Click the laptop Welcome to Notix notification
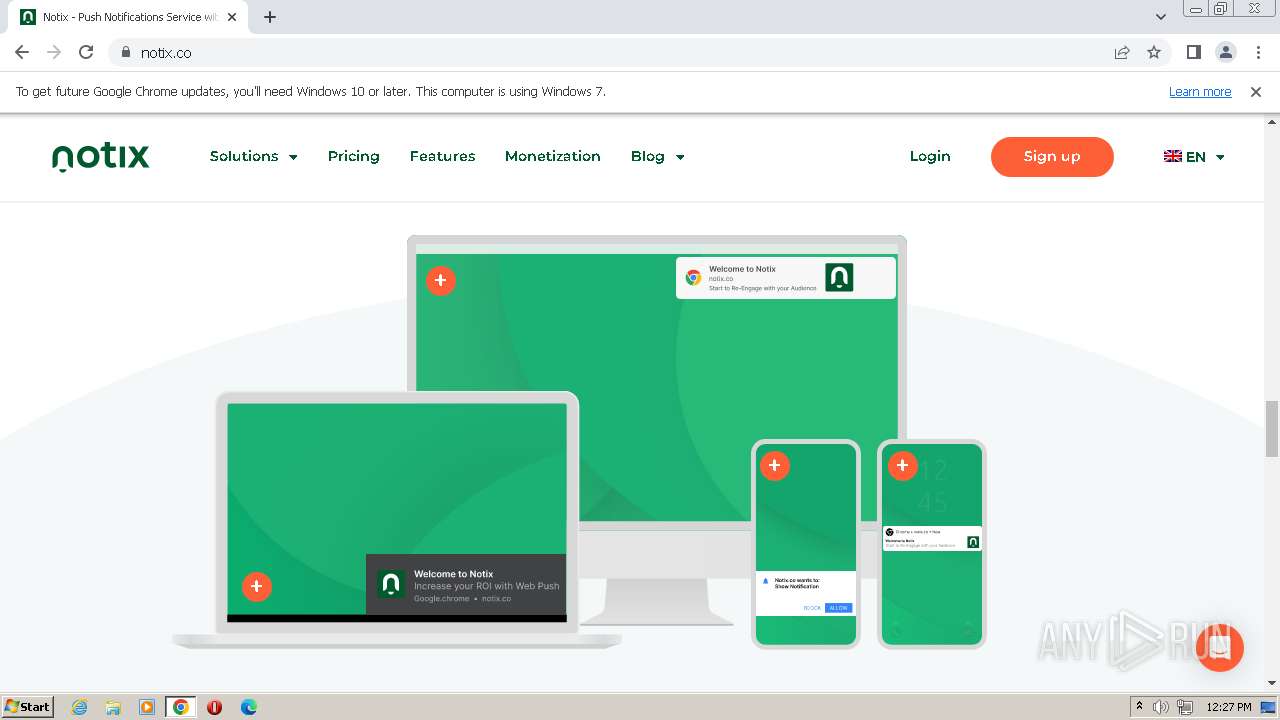The width and height of the screenshot is (1280, 720). (x=466, y=585)
